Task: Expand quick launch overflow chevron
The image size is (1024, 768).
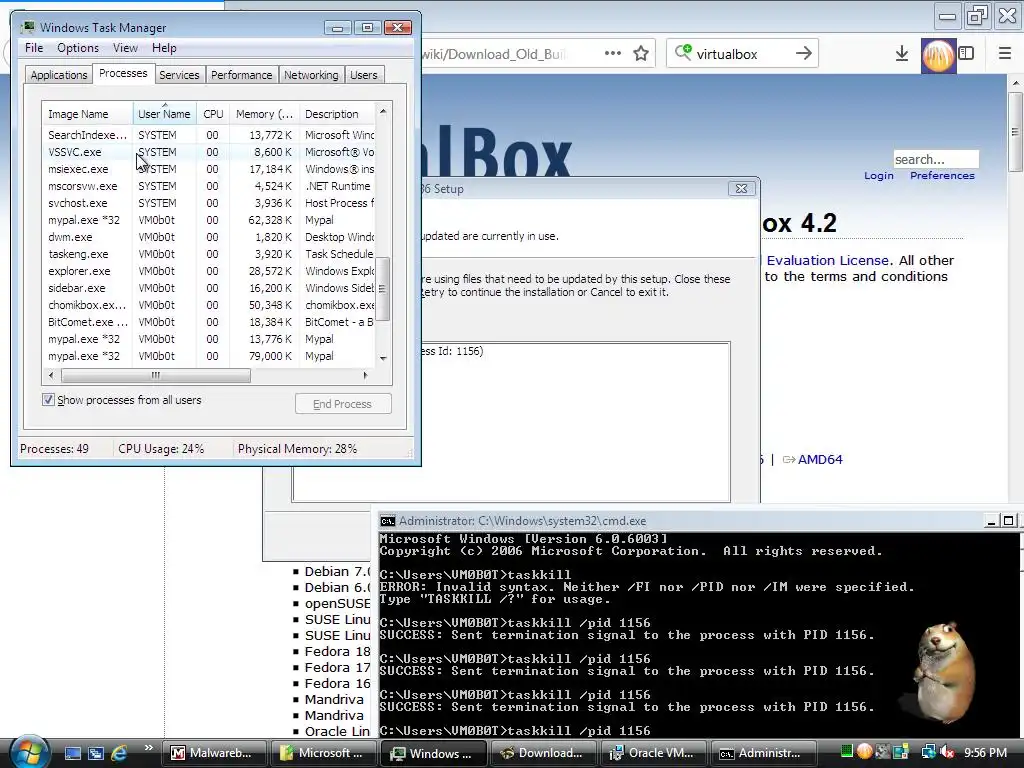Action: (x=149, y=748)
